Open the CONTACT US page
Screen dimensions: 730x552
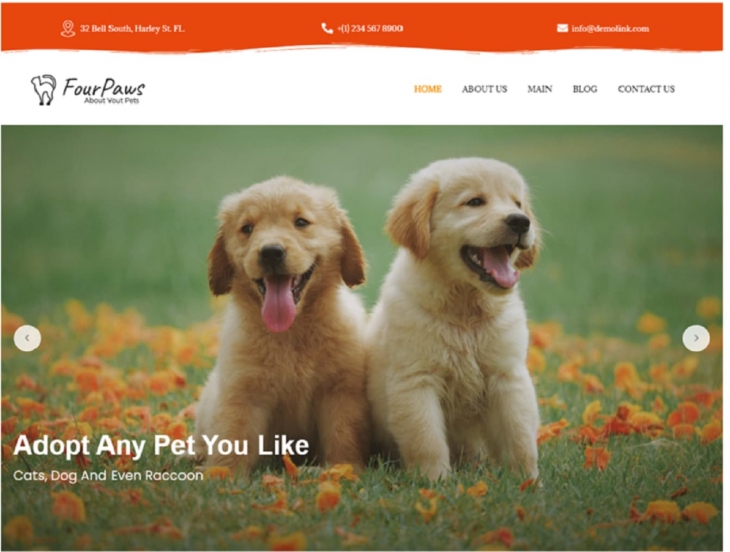pos(646,89)
